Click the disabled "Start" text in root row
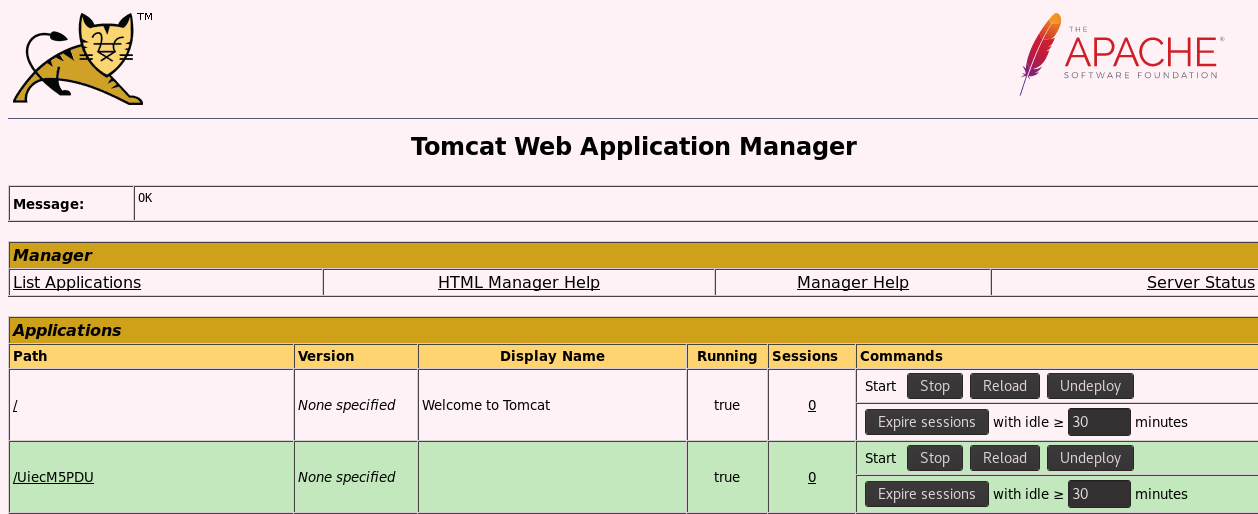The width and height of the screenshot is (1258, 514). pos(880,386)
